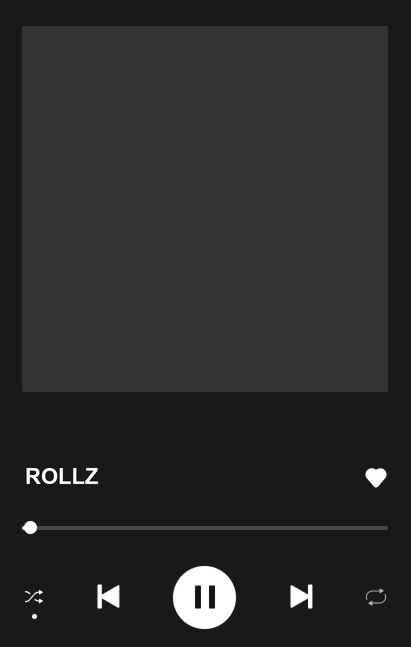Pause the currently playing ROLLZ track
This screenshot has height=647, width=411.
pos(204,597)
